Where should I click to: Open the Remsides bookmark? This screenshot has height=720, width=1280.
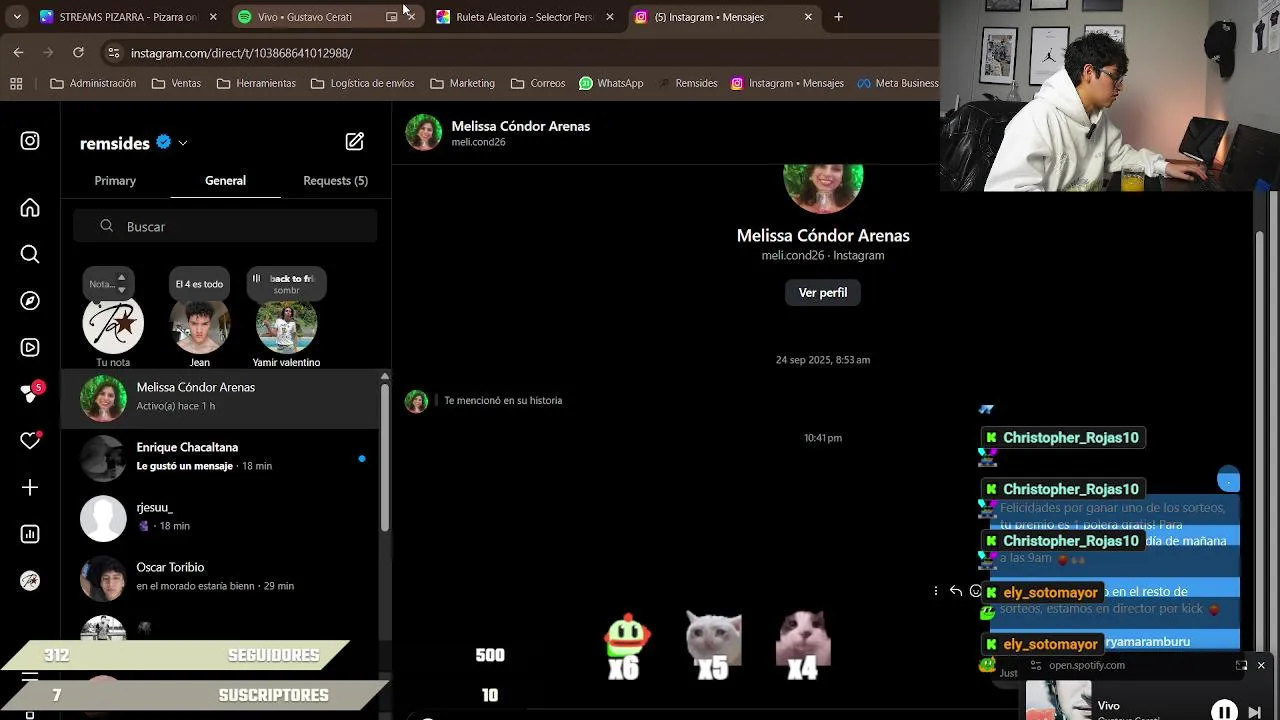[x=687, y=84]
